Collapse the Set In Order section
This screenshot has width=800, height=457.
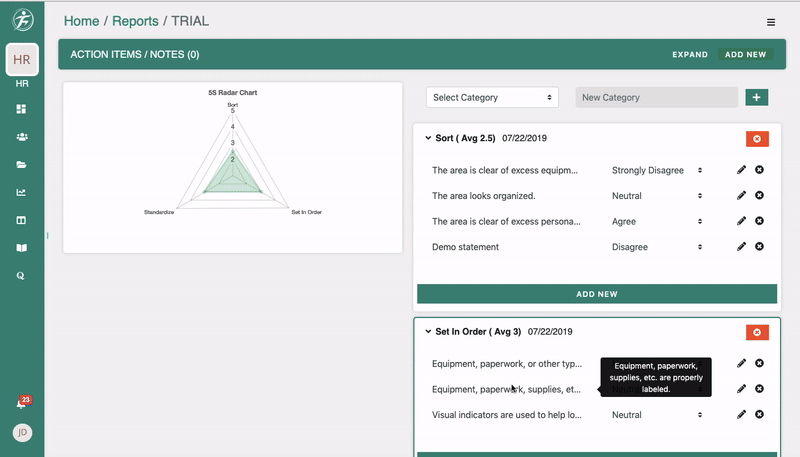pos(428,331)
